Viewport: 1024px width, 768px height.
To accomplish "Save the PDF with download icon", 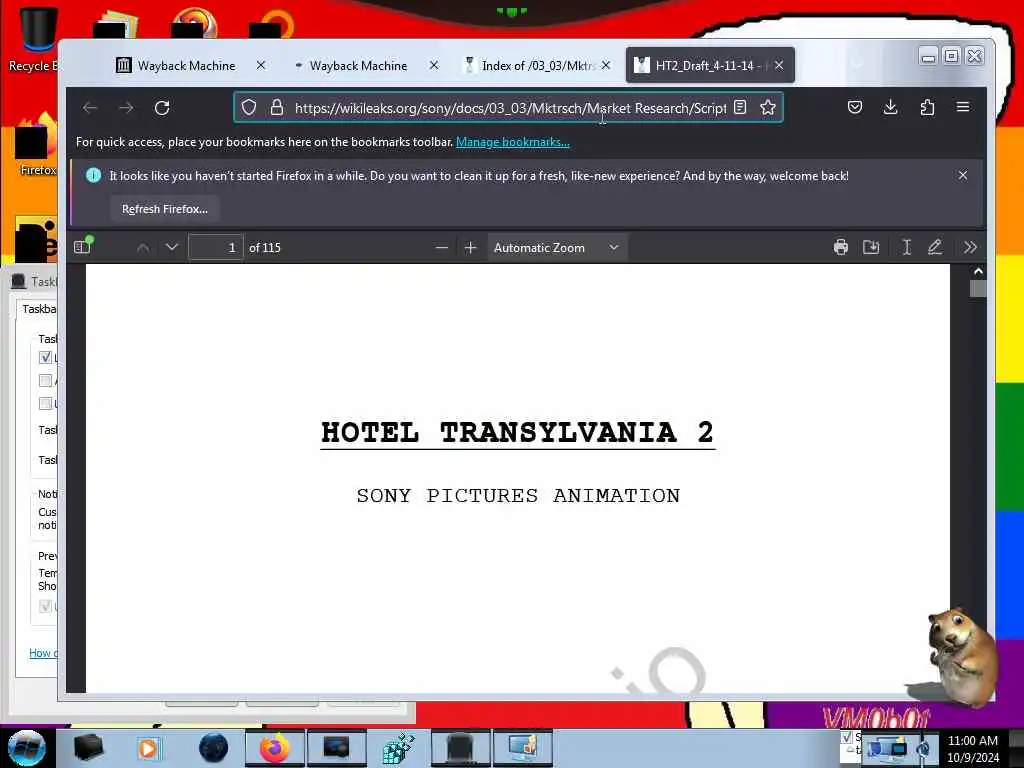I will point(871,247).
